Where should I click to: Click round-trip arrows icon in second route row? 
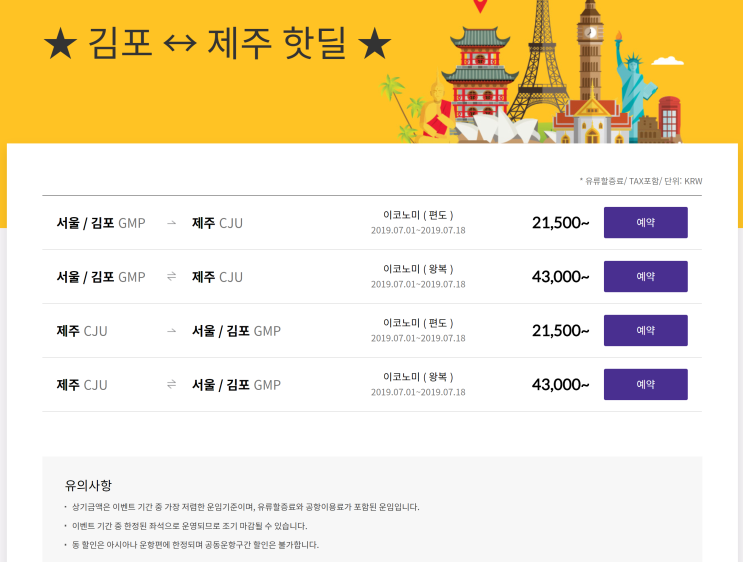[x=172, y=276]
